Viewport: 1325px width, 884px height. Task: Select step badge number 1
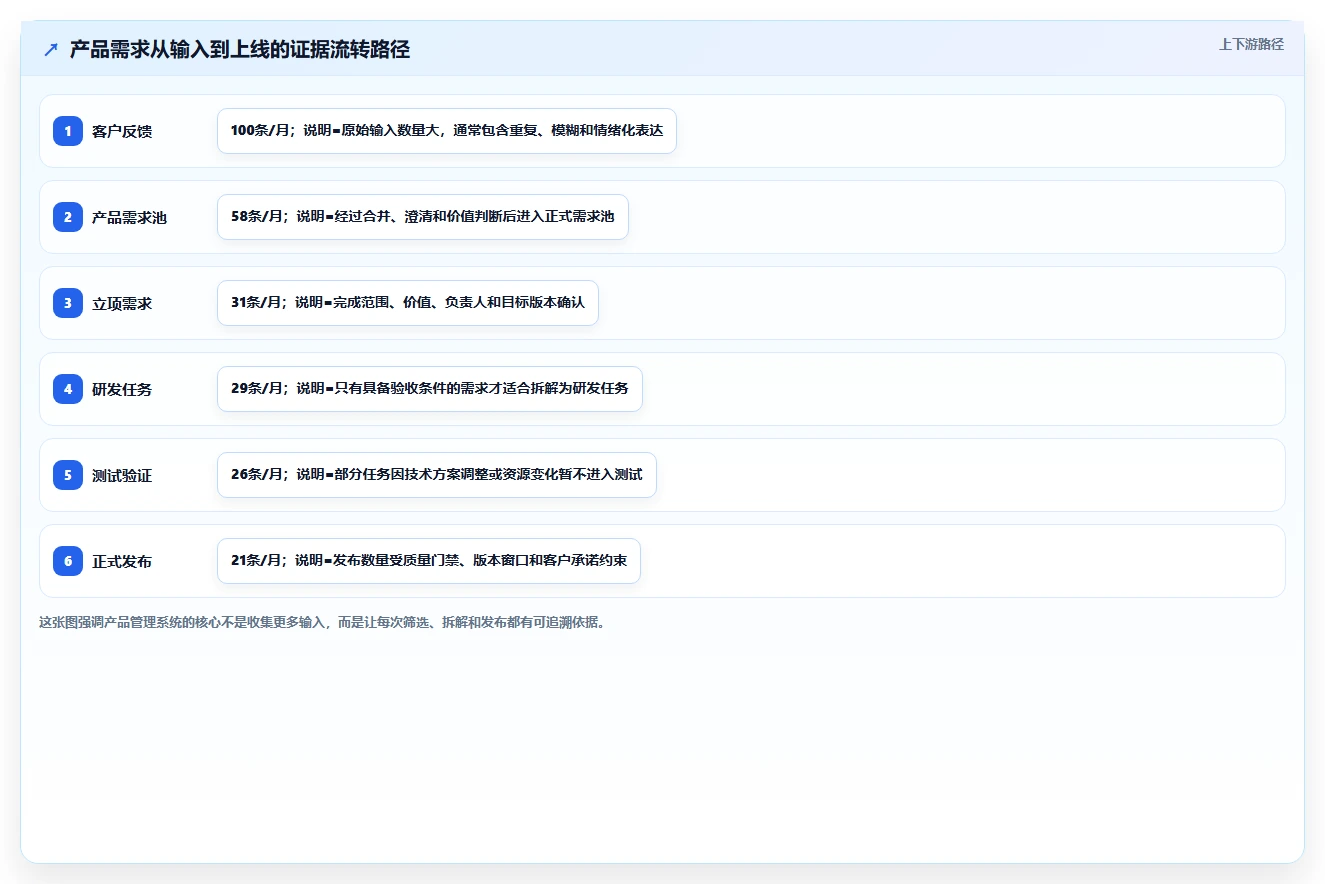(x=68, y=131)
